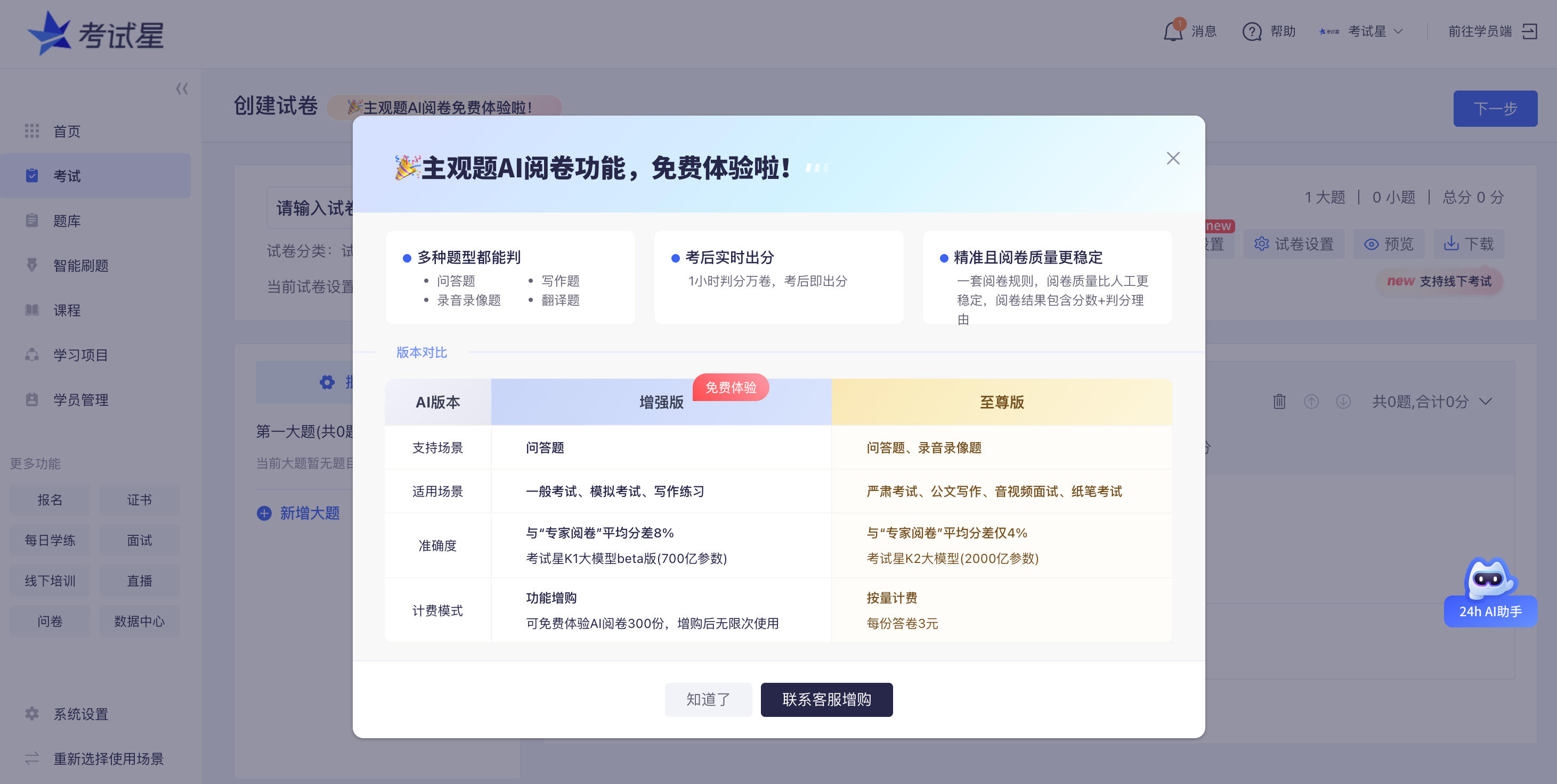Click the 课程 book icon

pyautogui.click(x=32, y=309)
